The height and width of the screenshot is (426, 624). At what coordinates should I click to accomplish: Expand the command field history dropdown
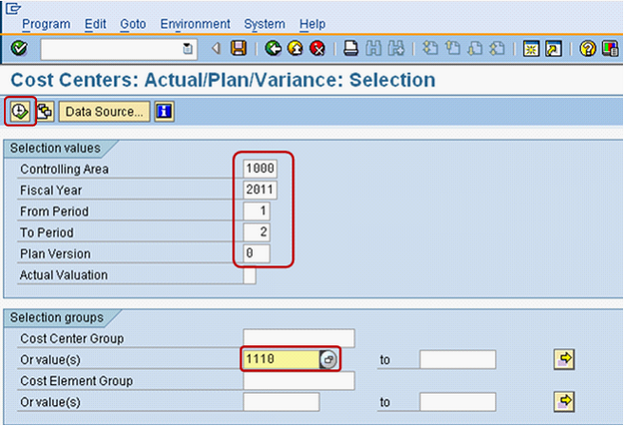187,48
